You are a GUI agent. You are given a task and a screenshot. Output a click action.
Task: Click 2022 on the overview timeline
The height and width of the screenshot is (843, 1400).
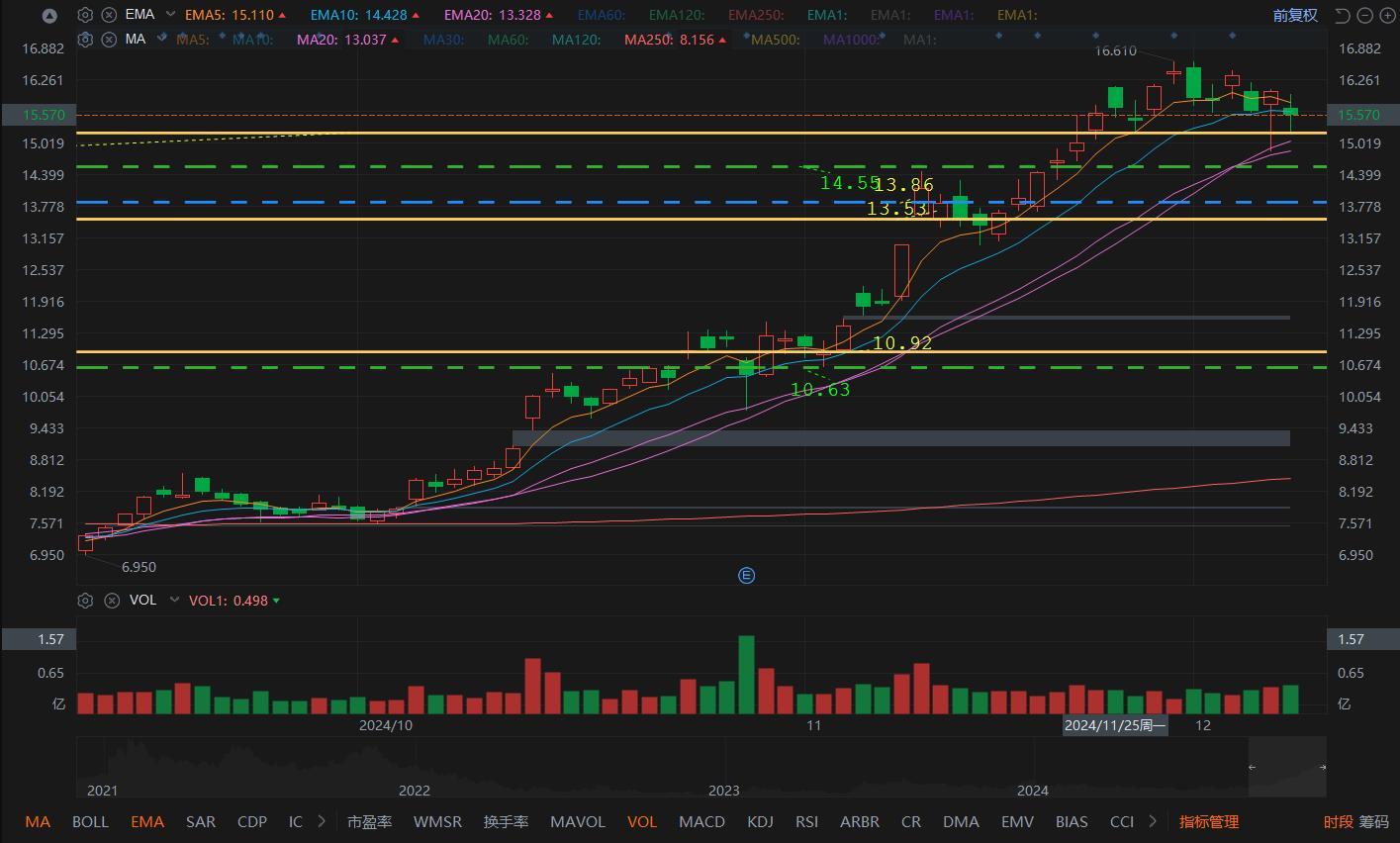(414, 791)
